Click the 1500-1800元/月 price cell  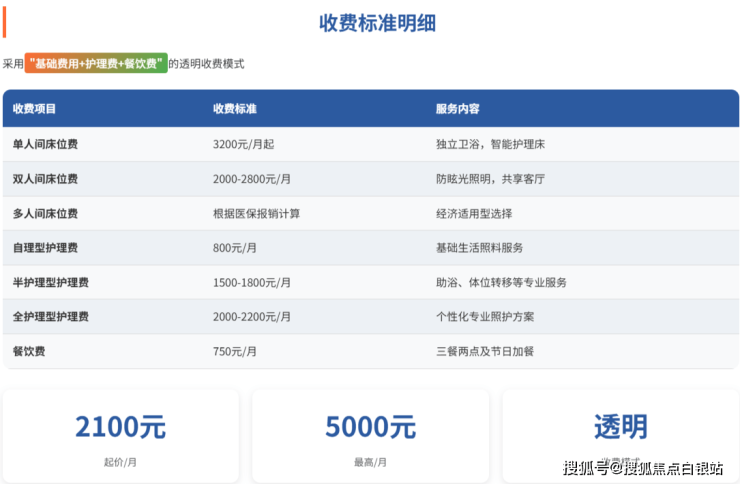252,282
